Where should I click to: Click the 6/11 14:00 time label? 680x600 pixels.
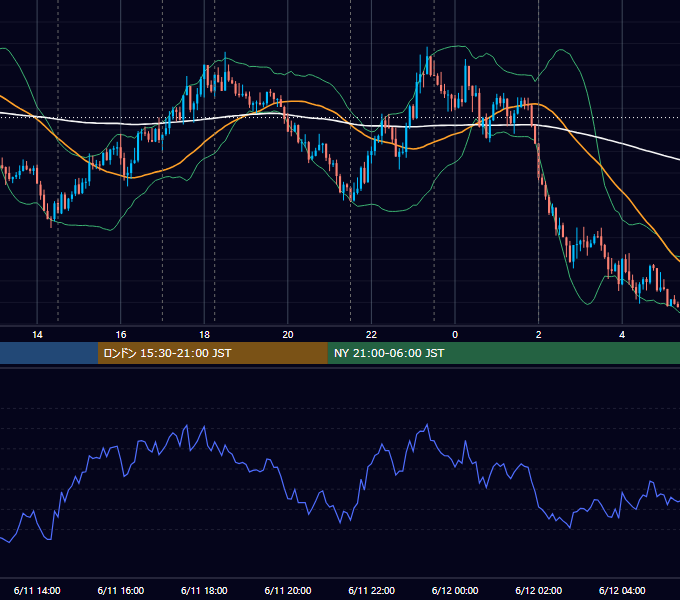tap(37, 590)
